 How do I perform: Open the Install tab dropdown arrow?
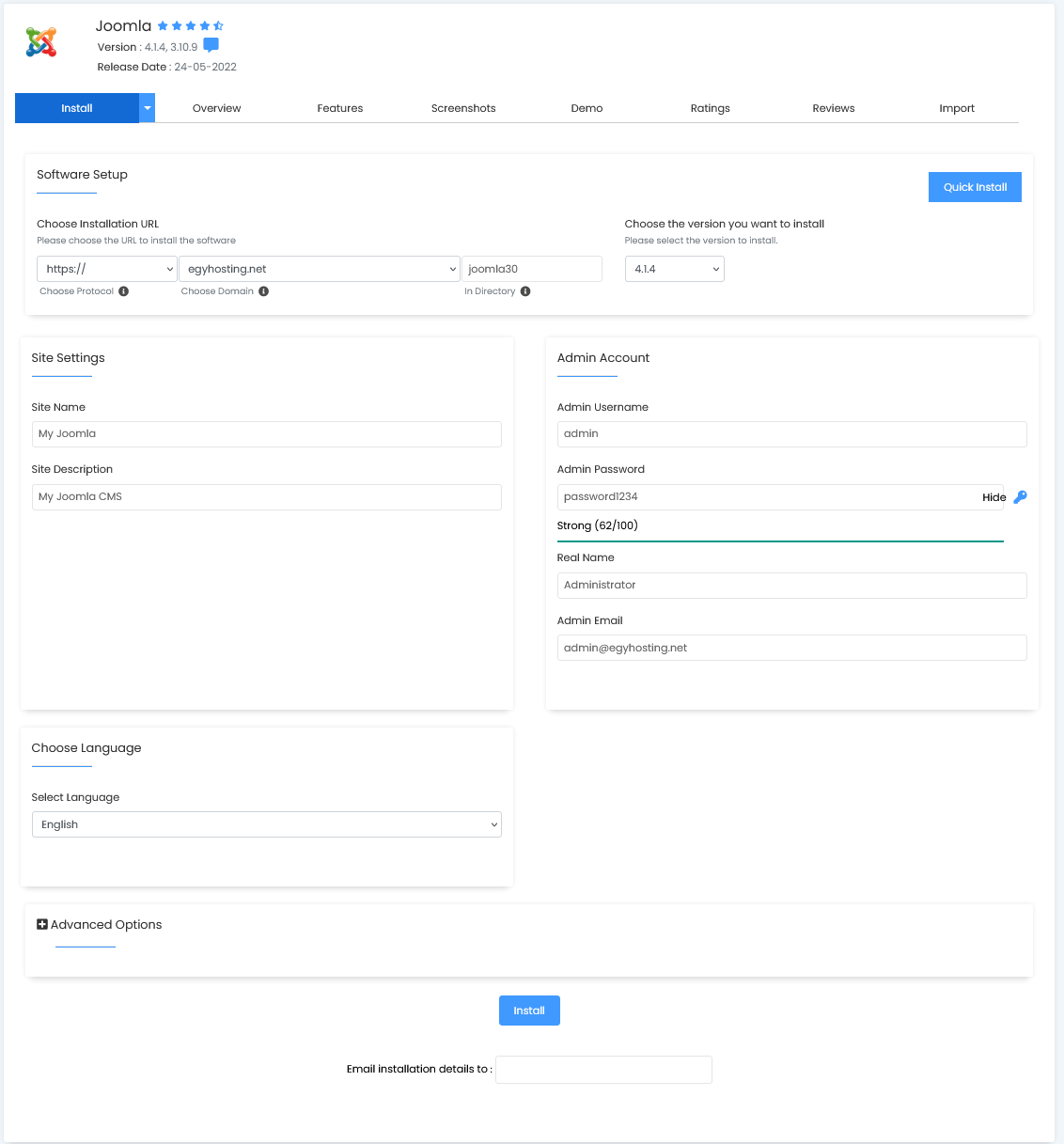pyautogui.click(x=148, y=108)
